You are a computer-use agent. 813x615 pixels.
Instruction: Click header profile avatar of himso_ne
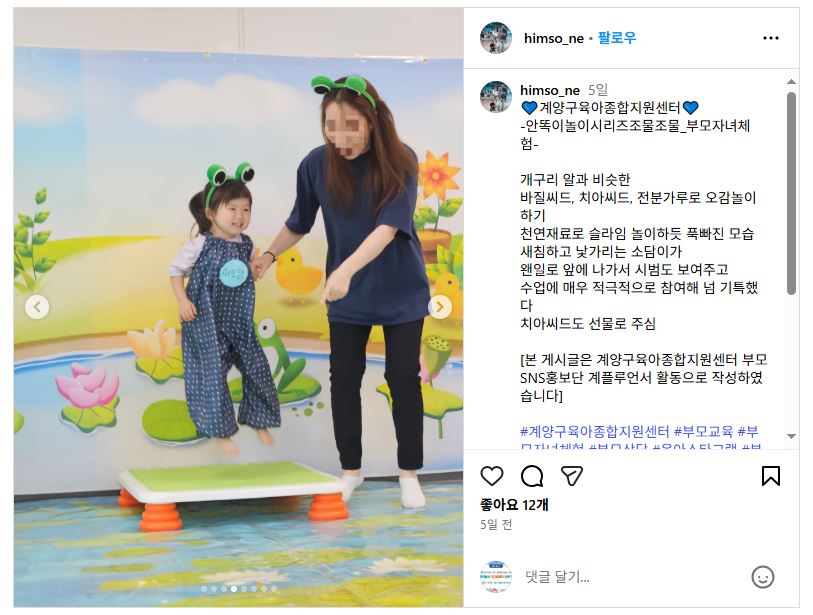coord(496,38)
